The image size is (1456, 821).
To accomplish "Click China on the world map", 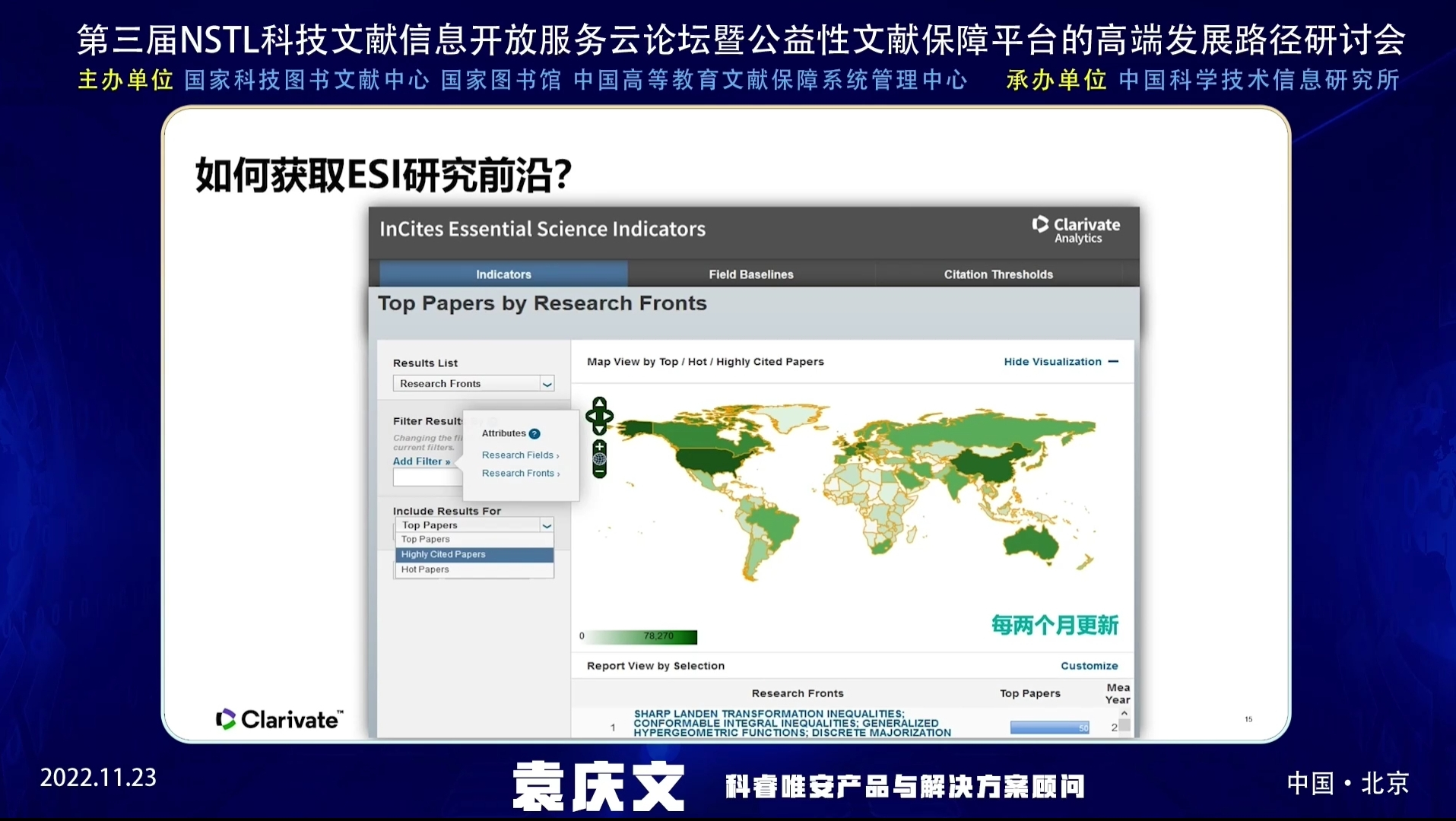I will click(x=988, y=465).
